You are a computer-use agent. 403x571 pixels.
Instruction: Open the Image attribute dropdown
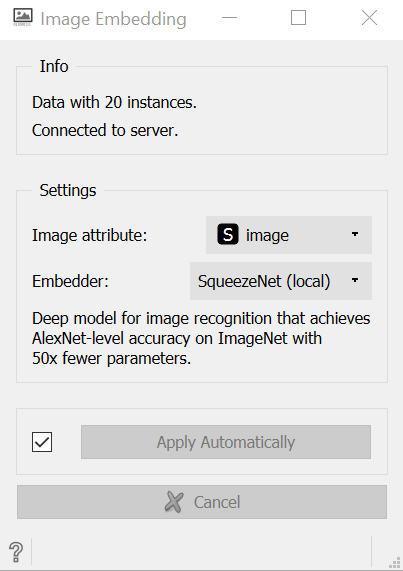click(289, 235)
